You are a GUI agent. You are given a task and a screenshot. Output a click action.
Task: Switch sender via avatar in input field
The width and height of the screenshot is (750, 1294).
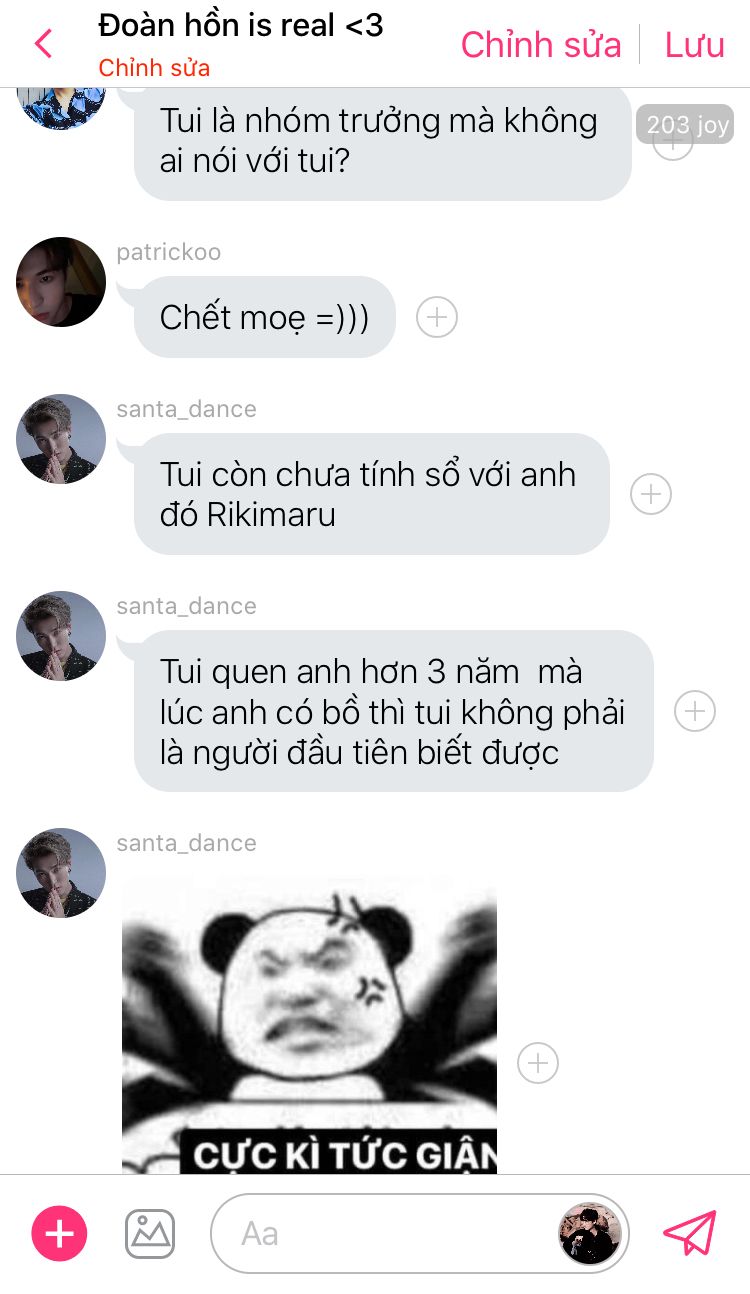pos(590,1233)
